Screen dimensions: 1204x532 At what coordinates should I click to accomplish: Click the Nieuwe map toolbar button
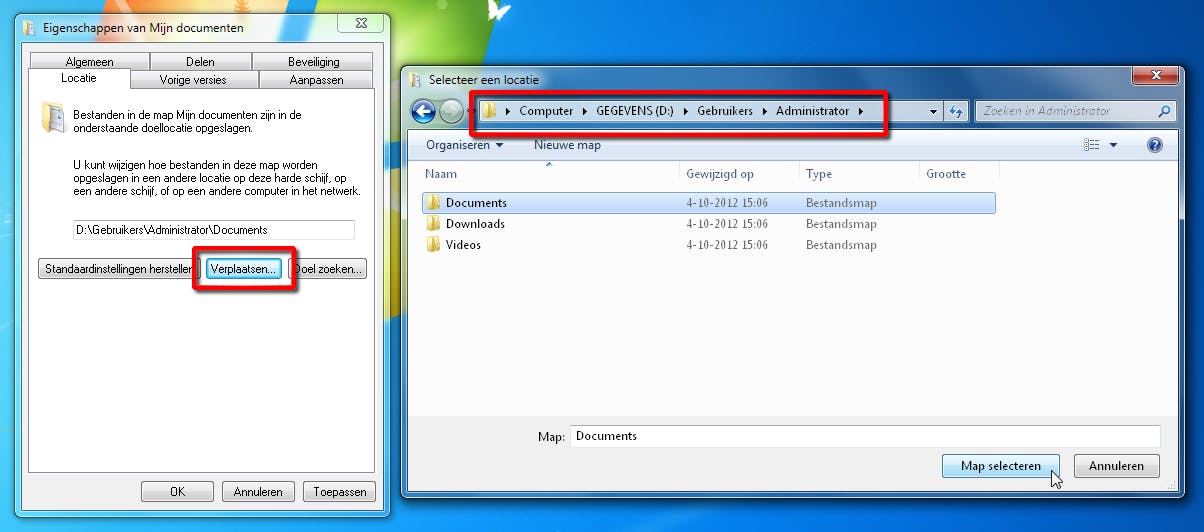click(567, 145)
